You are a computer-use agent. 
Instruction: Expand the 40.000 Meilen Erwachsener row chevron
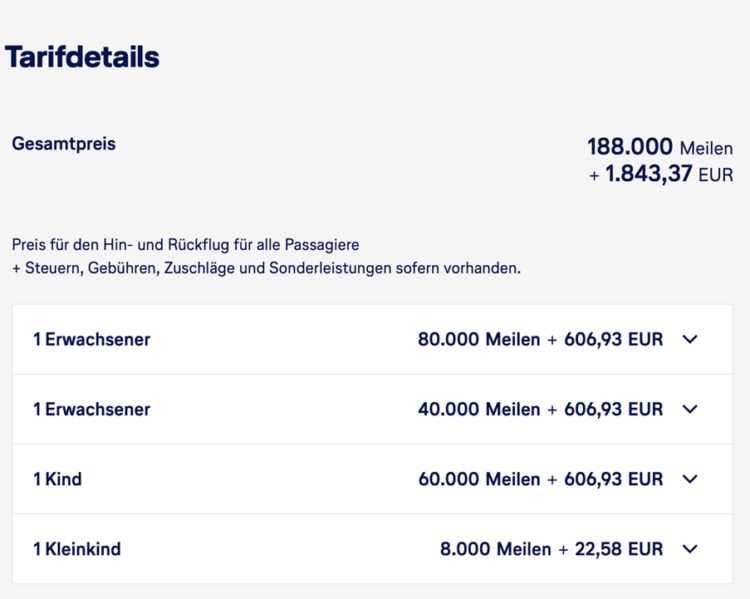690,409
